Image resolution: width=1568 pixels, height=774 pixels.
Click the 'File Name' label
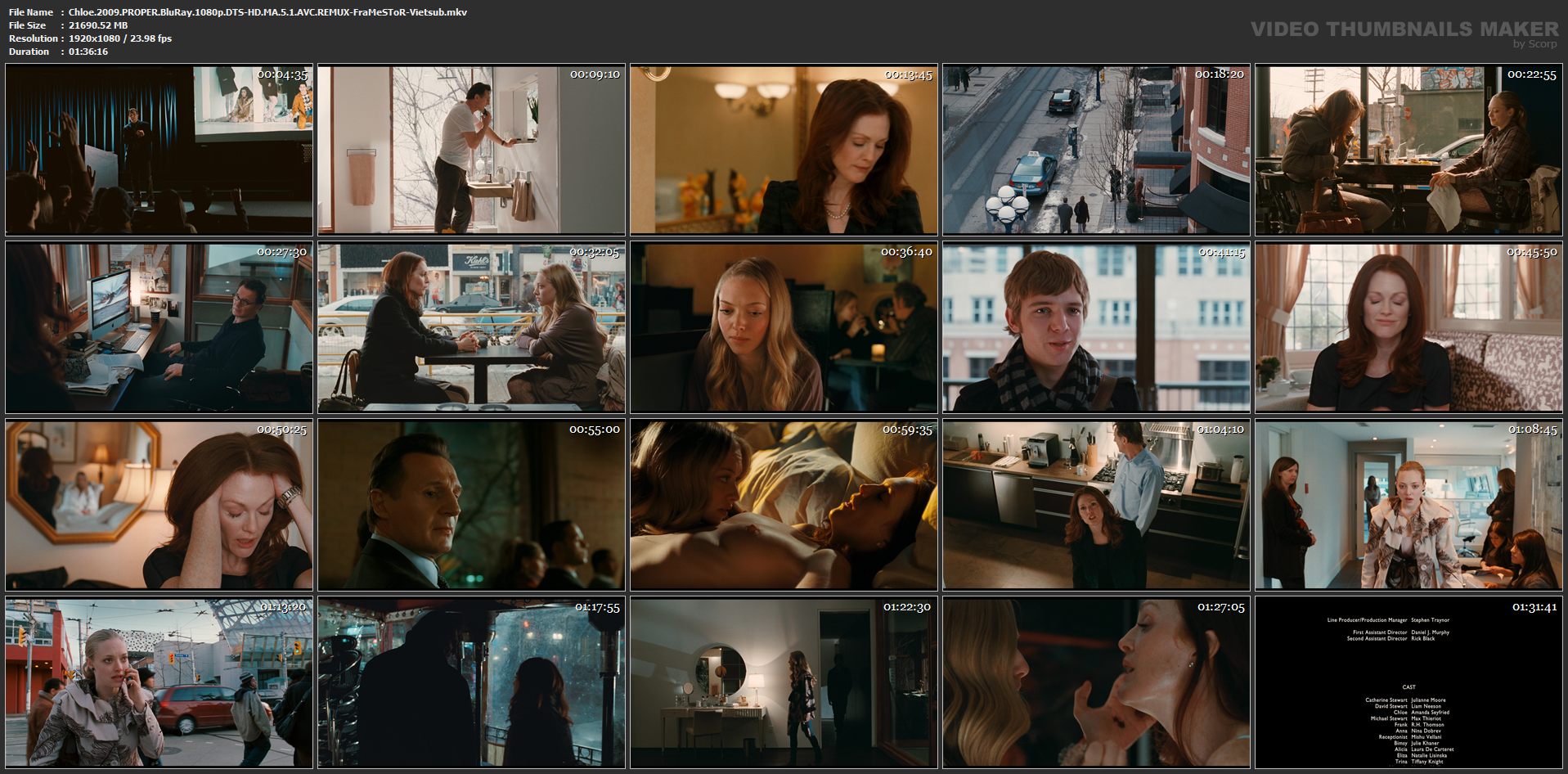click(31, 12)
